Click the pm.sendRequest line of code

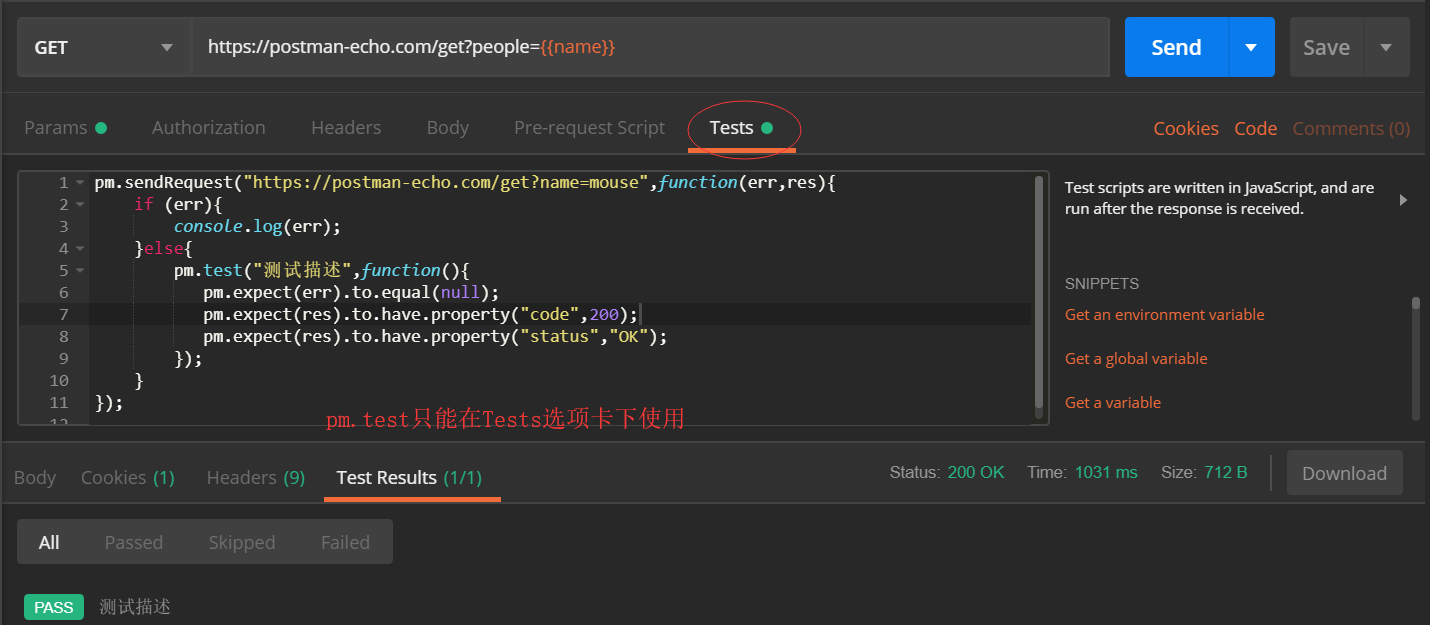tap(464, 183)
